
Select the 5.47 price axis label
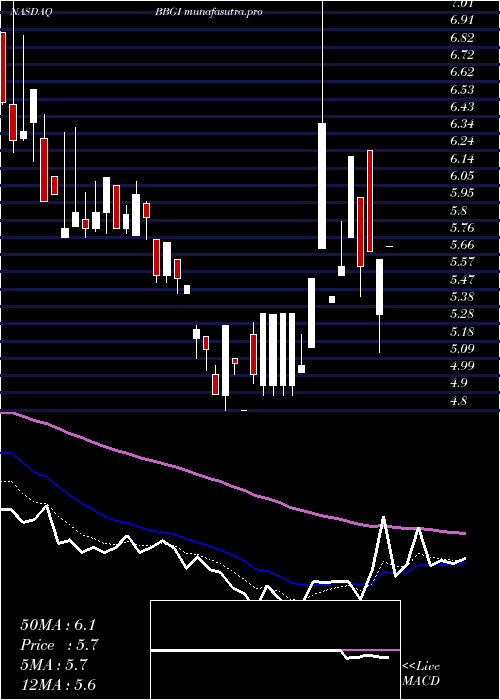(462, 279)
